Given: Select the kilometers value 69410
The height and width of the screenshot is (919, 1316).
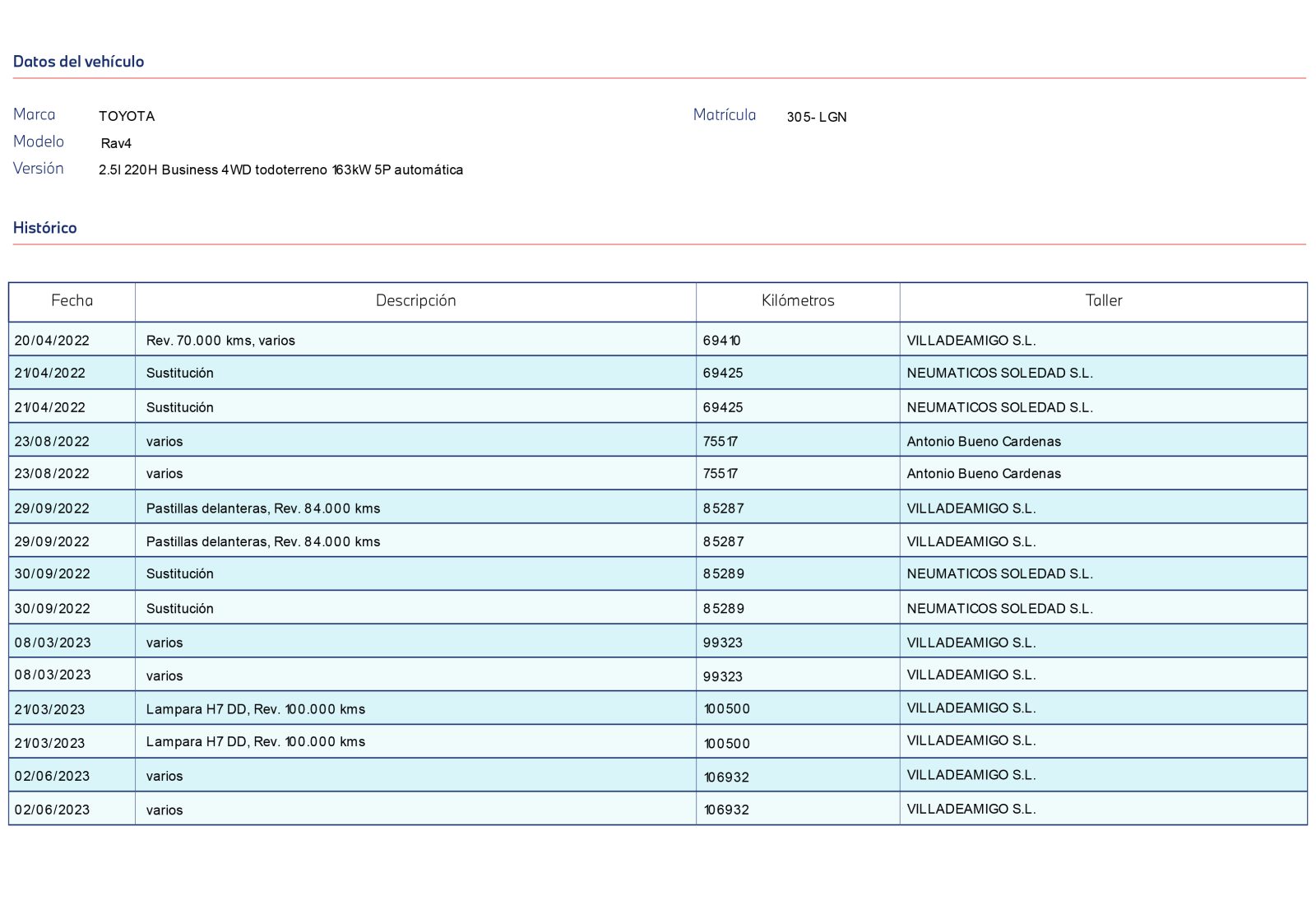Looking at the screenshot, I should tap(721, 341).
